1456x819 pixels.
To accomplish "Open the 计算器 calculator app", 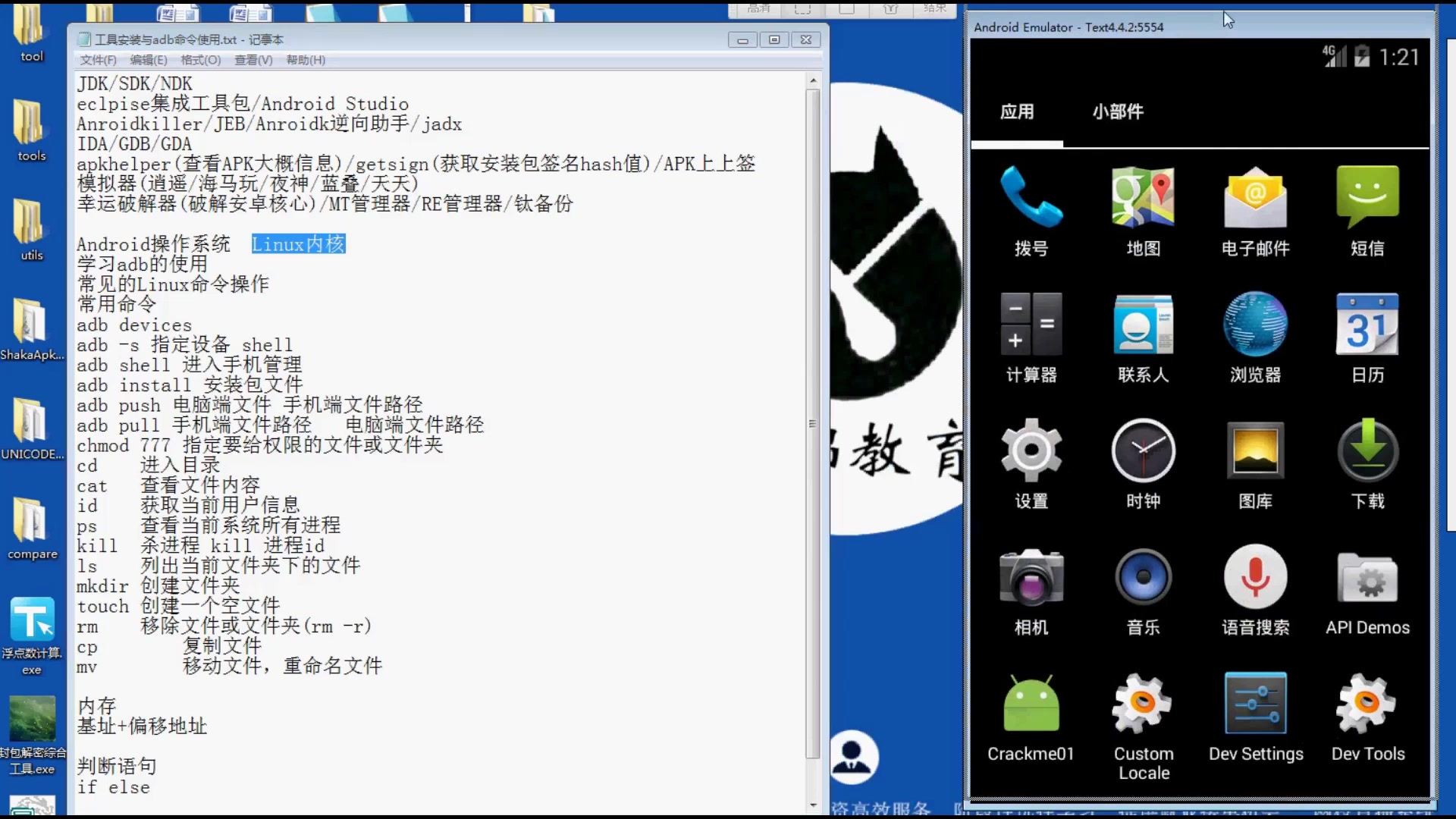I will pyautogui.click(x=1031, y=325).
